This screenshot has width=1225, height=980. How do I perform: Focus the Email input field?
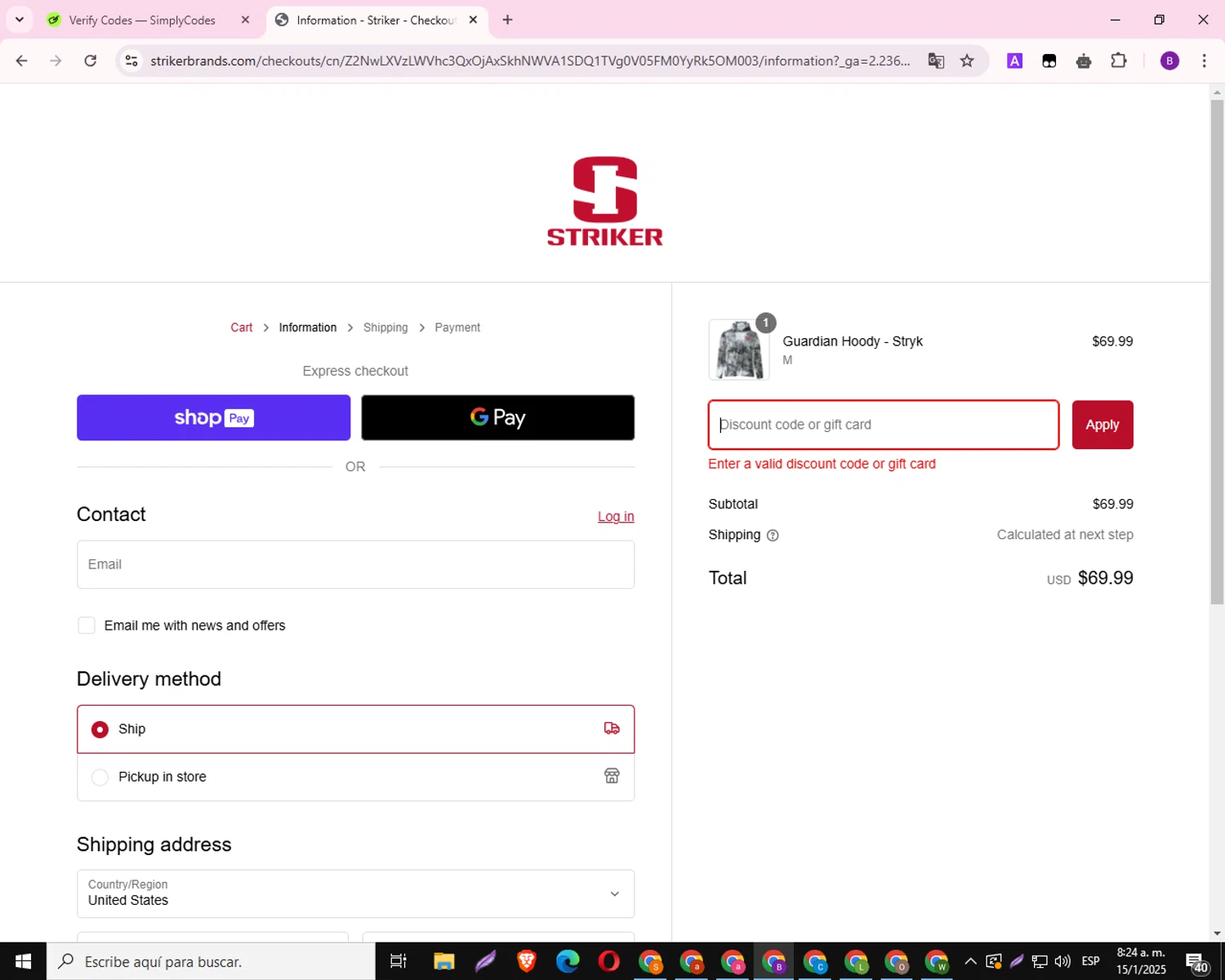[355, 564]
